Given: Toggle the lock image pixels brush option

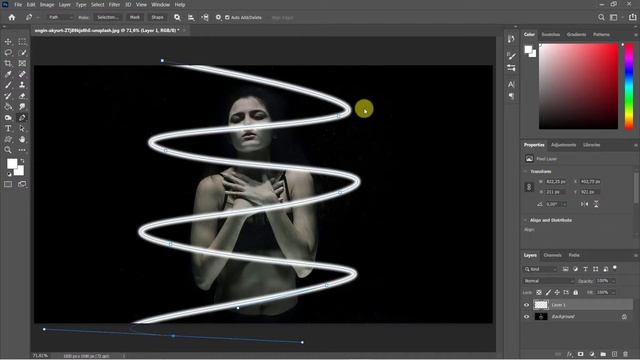Looking at the screenshot, I should click(548, 292).
